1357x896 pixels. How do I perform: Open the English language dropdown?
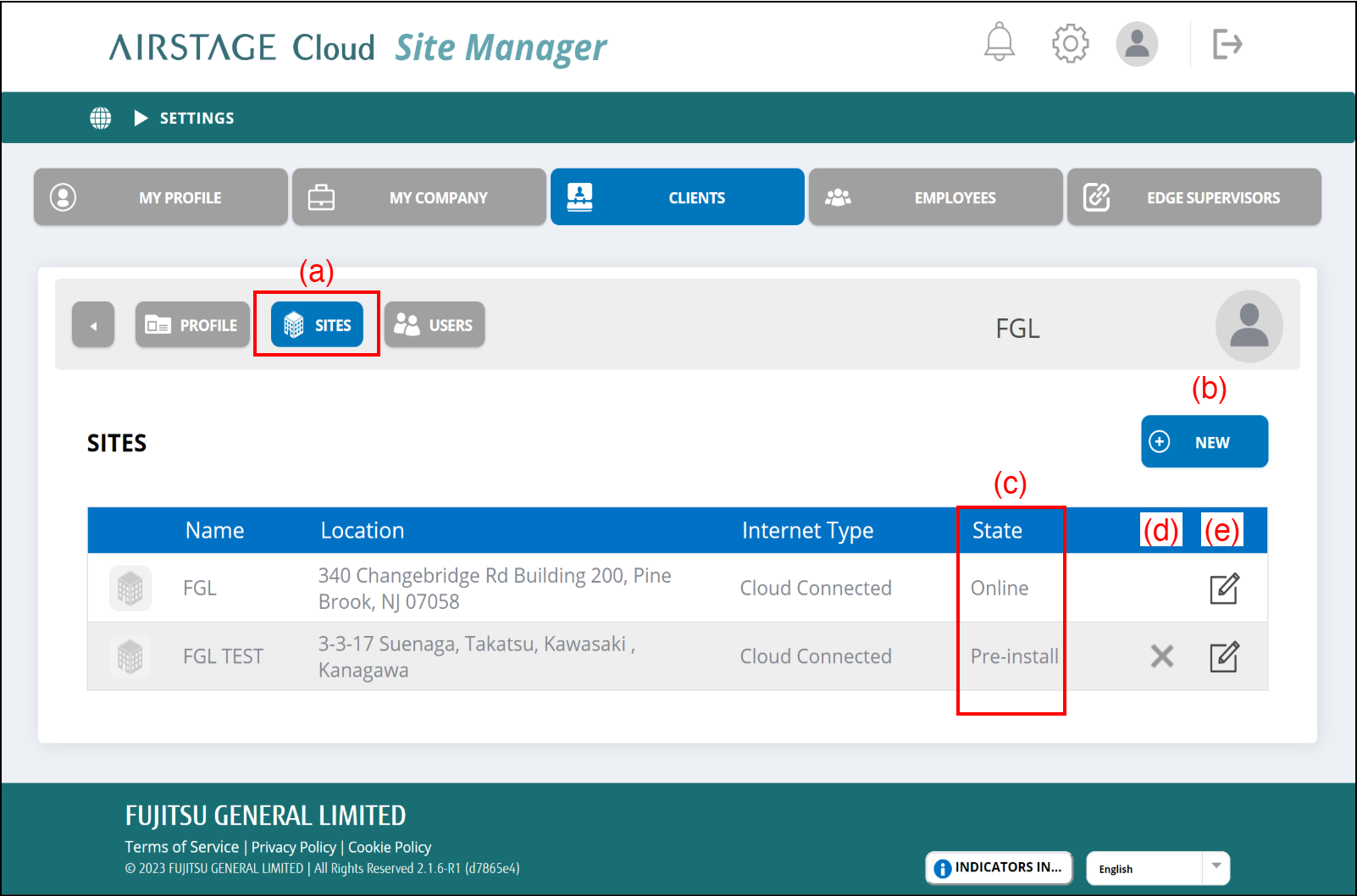tap(1157, 868)
